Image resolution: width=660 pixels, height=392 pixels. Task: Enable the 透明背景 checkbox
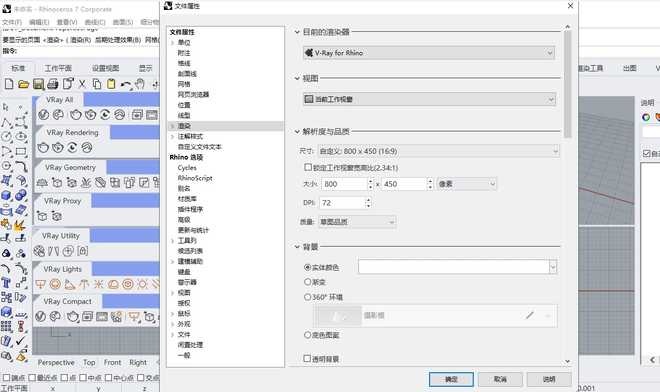(x=307, y=358)
